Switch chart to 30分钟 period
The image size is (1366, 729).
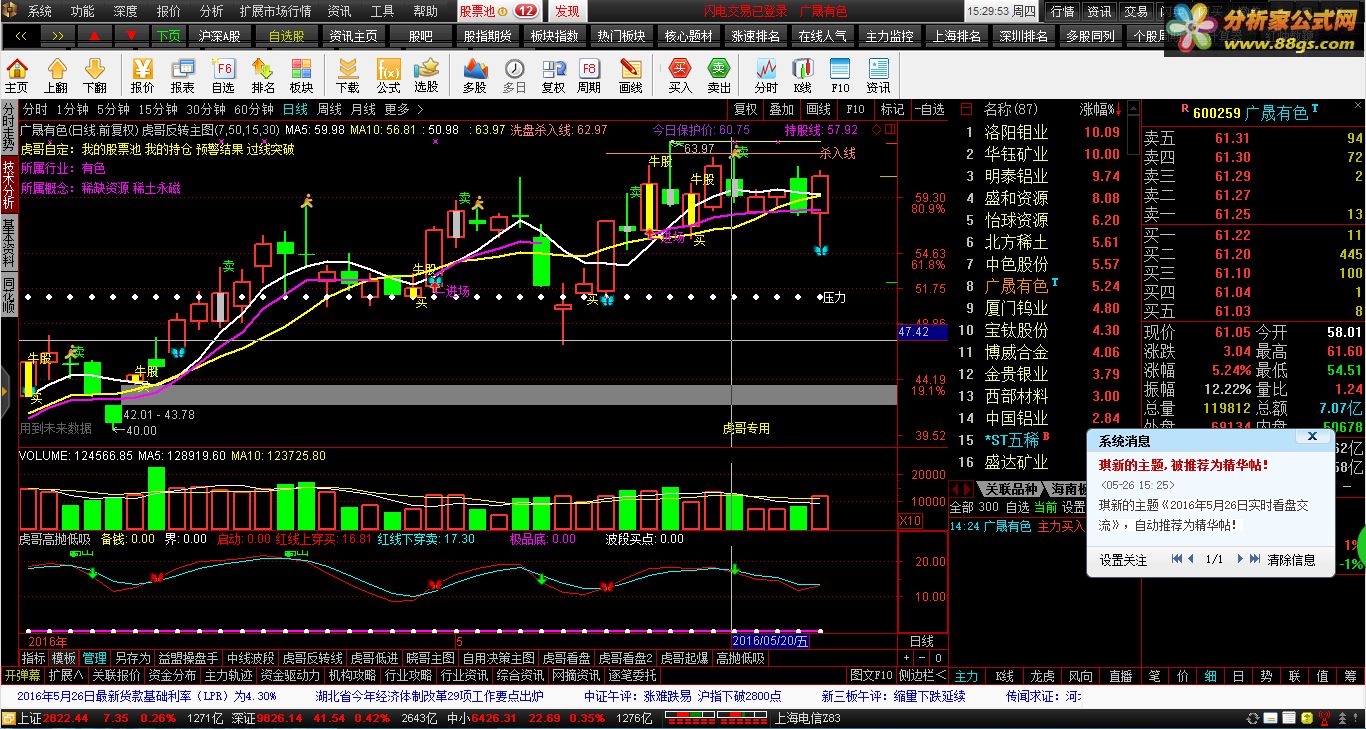coord(206,109)
